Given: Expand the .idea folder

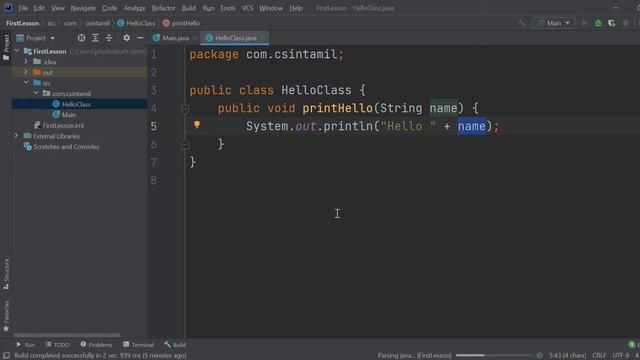Looking at the screenshot, I should click(x=26, y=62).
